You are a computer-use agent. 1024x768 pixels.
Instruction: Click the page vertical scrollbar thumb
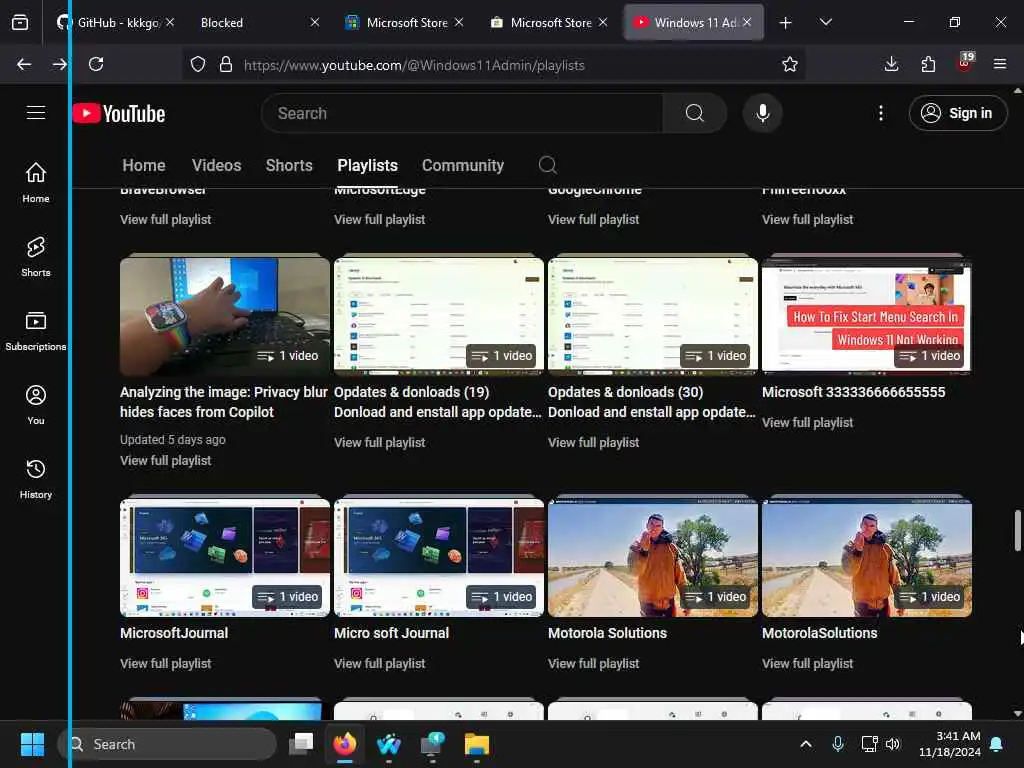pyautogui.click(x=1017, y=530)
